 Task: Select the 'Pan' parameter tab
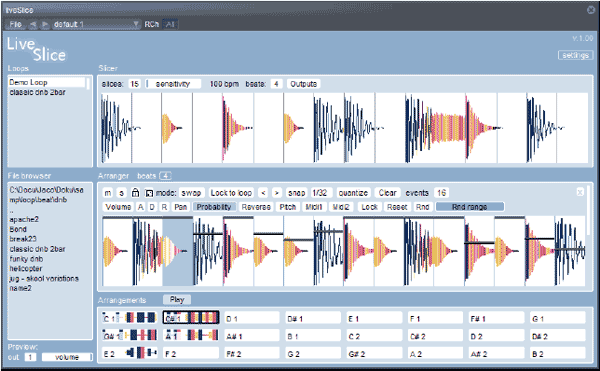(180, 207)
